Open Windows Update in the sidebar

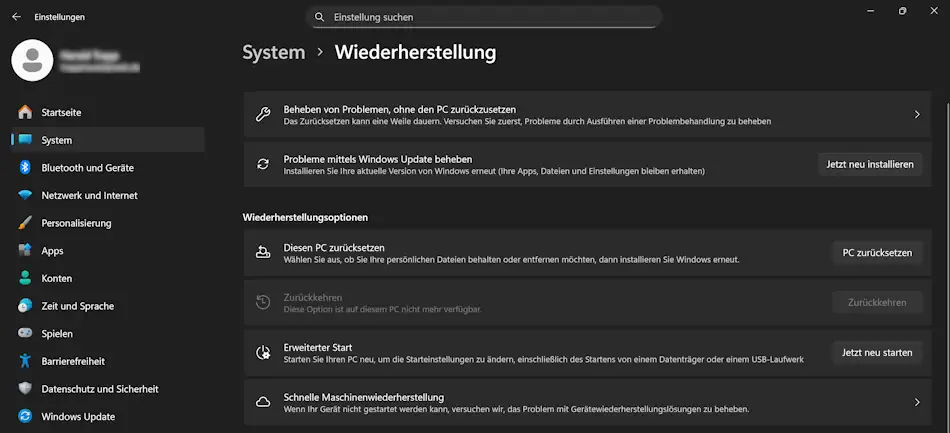[x=108, y=417]
